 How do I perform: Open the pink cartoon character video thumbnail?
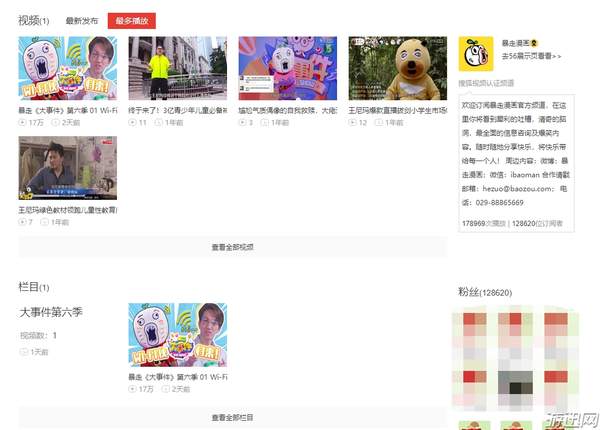coord(288,68)
